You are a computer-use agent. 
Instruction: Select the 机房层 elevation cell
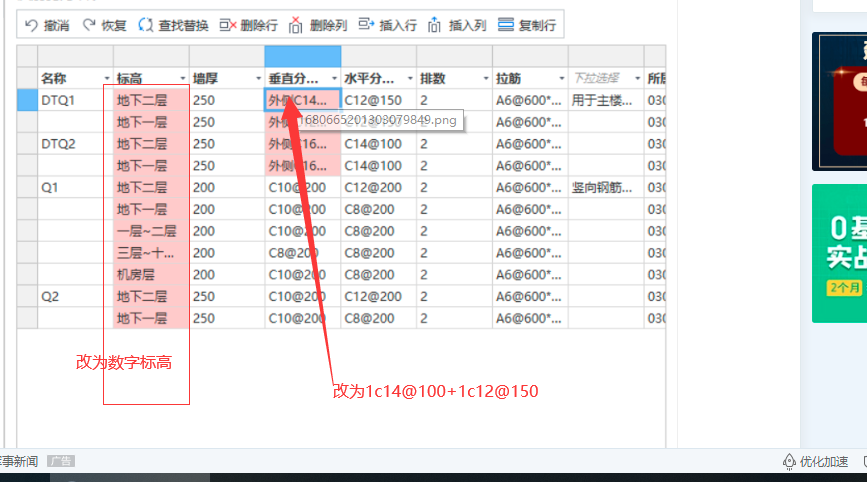pyautogui.click(x=151, y=275)
